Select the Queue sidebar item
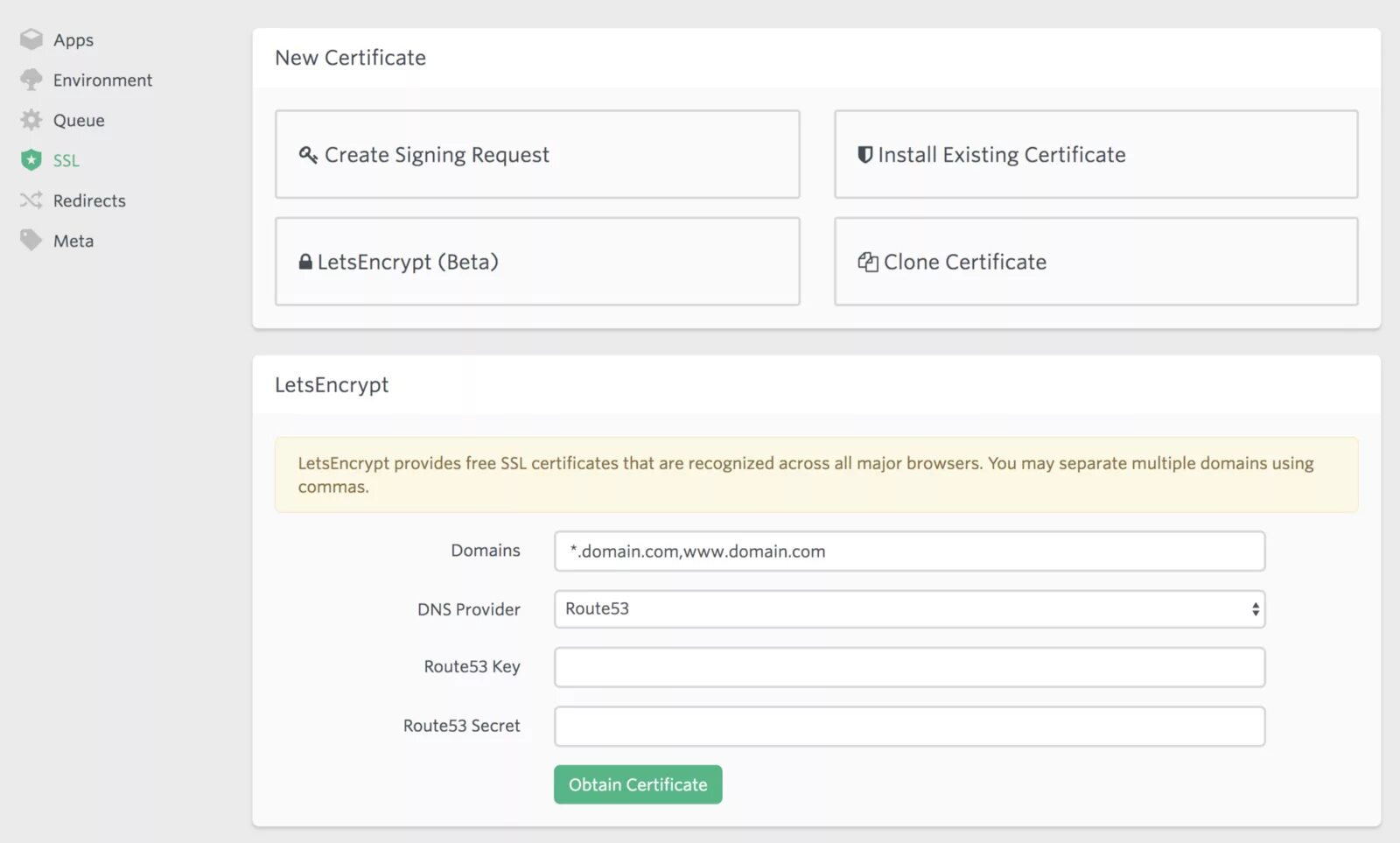The width and height of the screenshot is (1400, 843). click(79, 121)
